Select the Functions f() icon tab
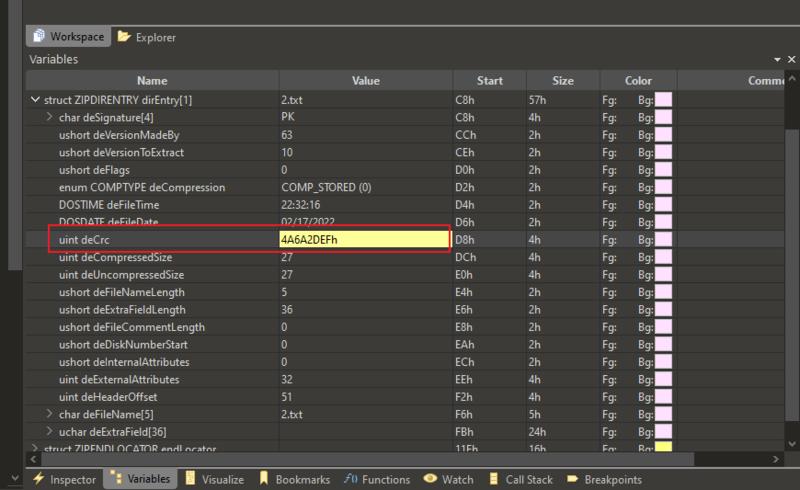 coord(351,479)
